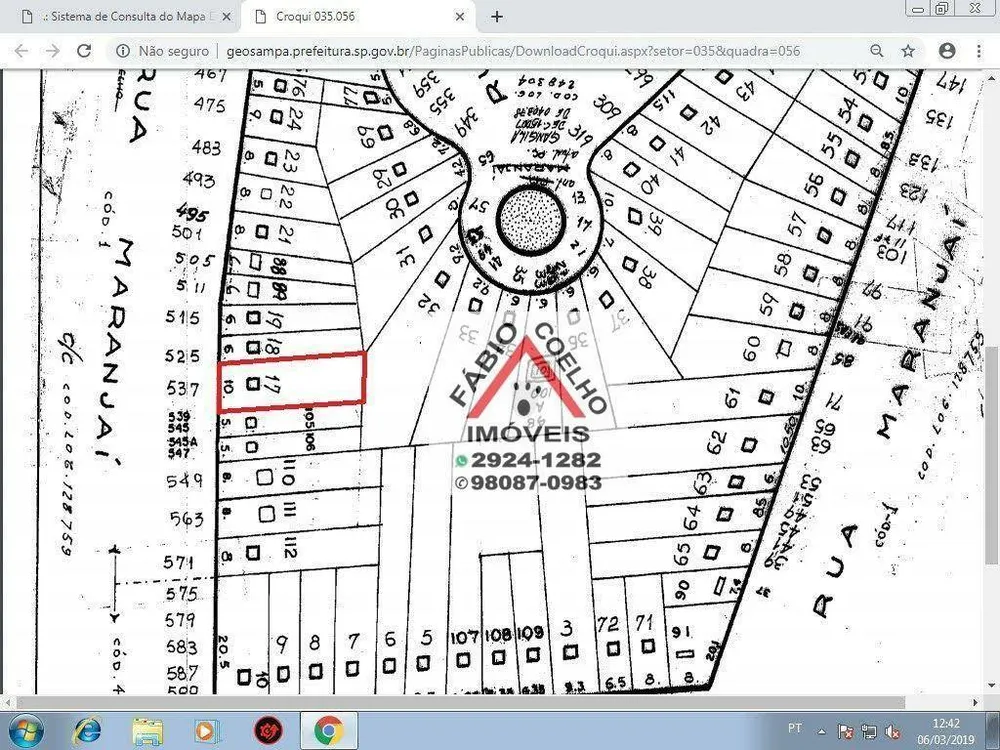
Task: Open a new tab with plus button
Action: 497,17
